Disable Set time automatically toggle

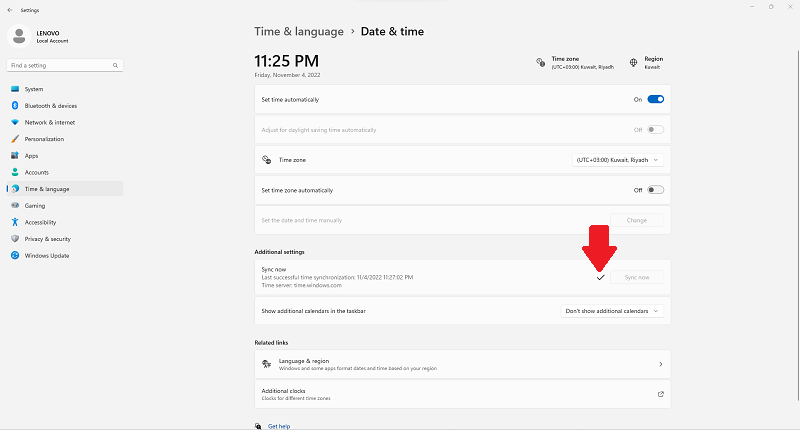[x=655, y=100]
